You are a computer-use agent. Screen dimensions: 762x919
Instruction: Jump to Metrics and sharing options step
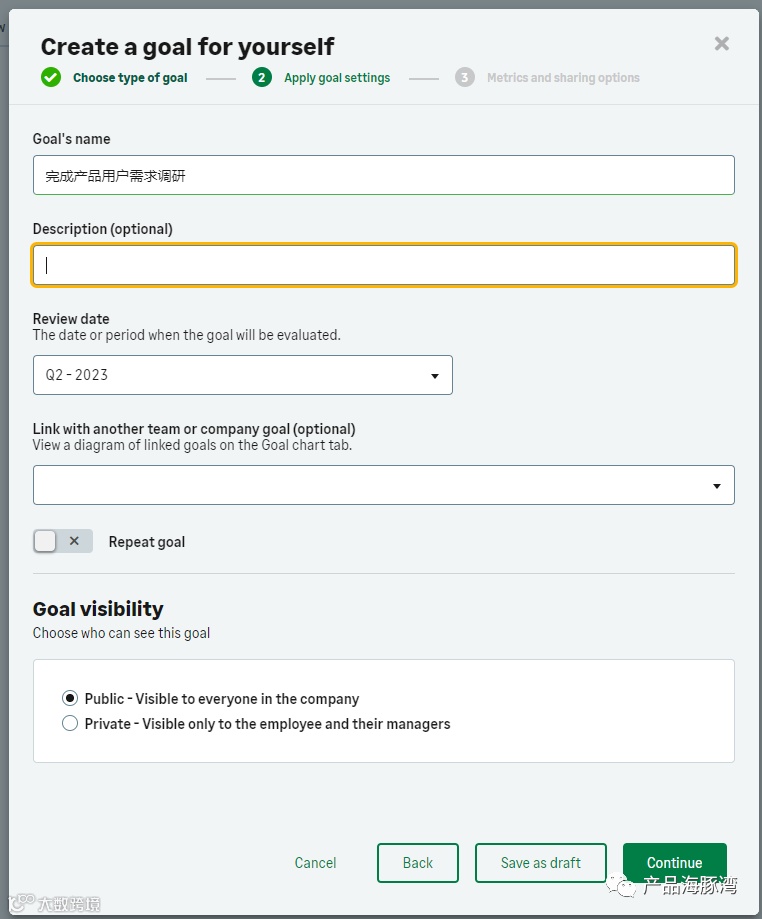pyautogui.click(x=563, y=78)
